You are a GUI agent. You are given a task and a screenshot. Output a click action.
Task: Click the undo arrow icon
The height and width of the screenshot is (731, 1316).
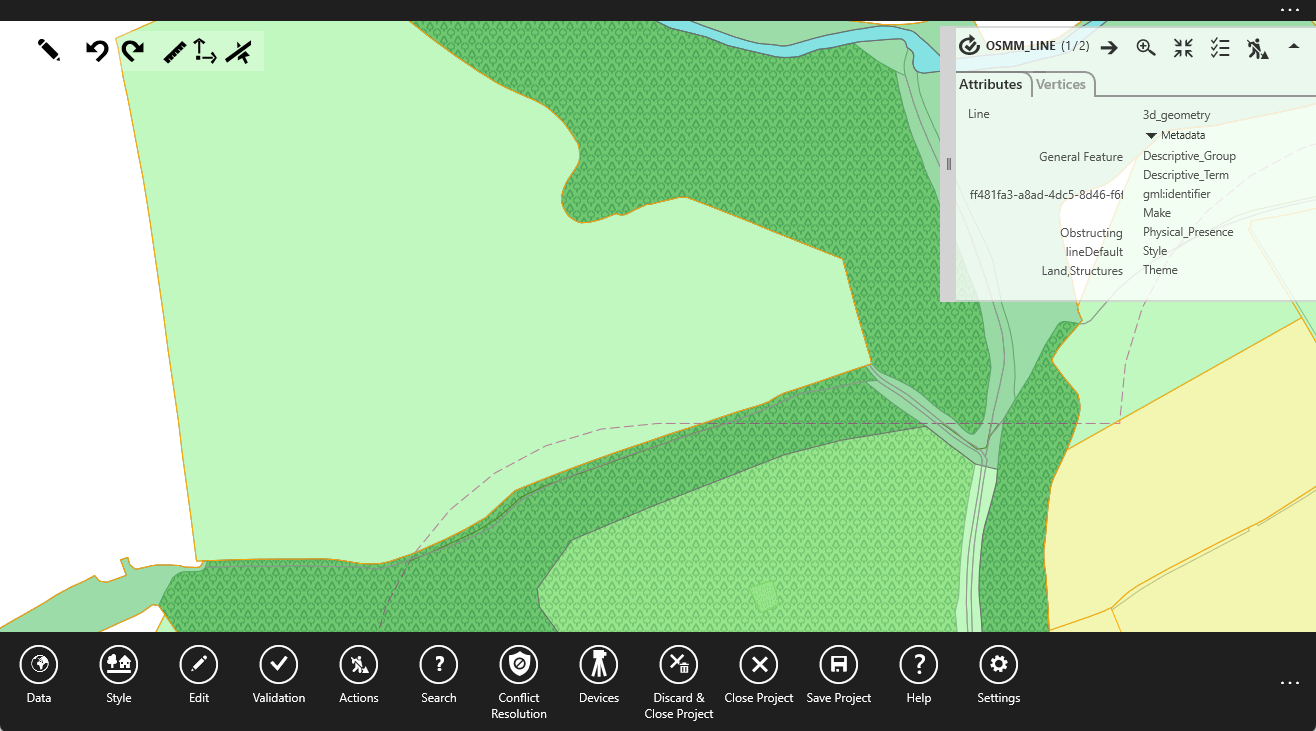[x=96, y=51]
